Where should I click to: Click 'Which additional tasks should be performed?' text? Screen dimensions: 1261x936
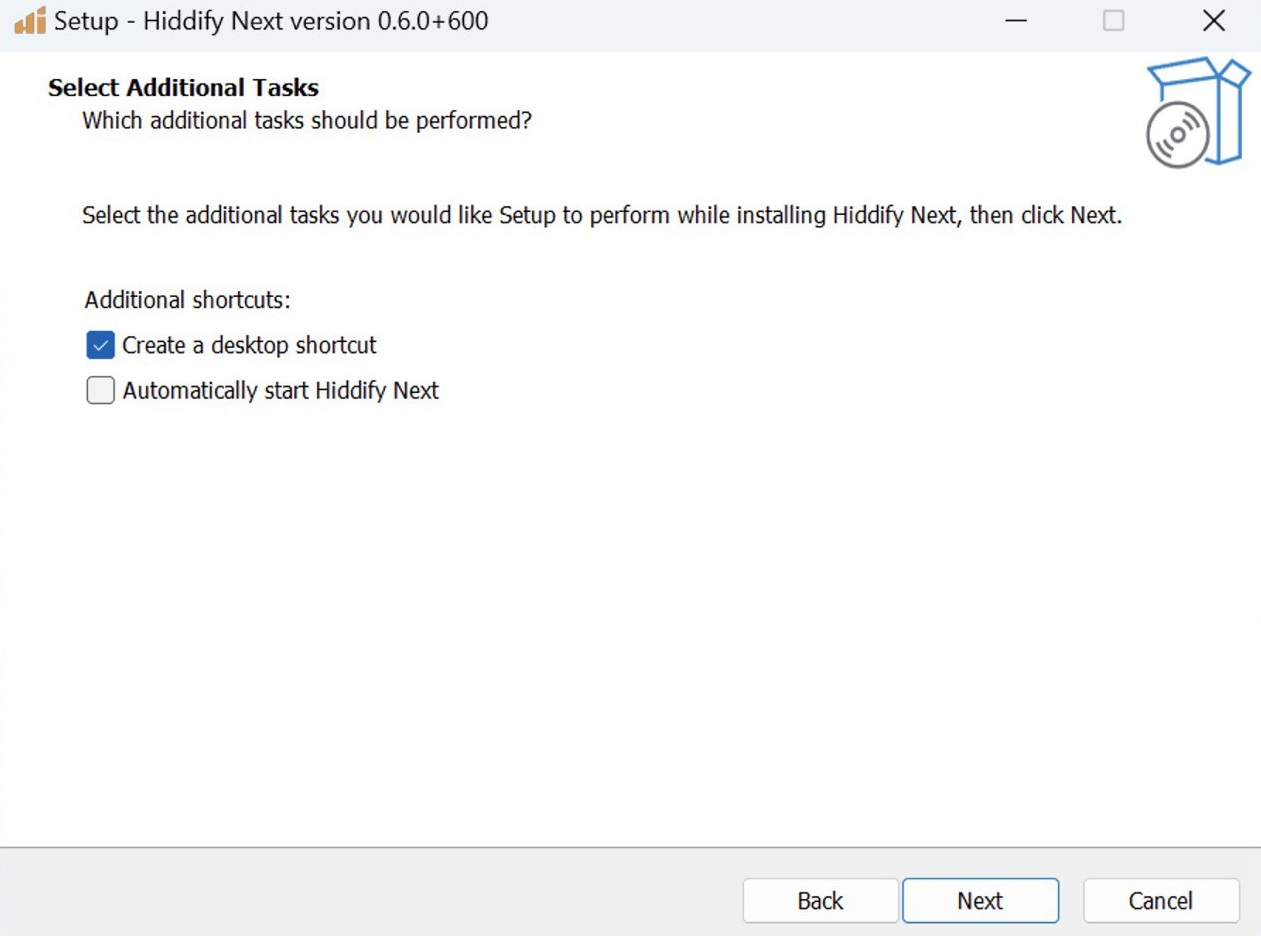pos(306,121)
